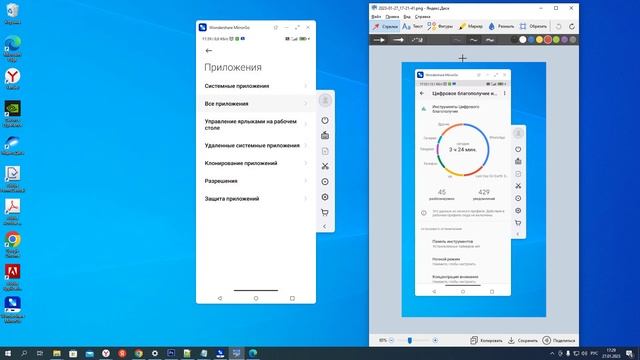Image resolution: width=640 pixels, height=360 pixels.
Task: Tap the Android recents square in the Приложения MirrorGo window
Action: pos(292,298)
